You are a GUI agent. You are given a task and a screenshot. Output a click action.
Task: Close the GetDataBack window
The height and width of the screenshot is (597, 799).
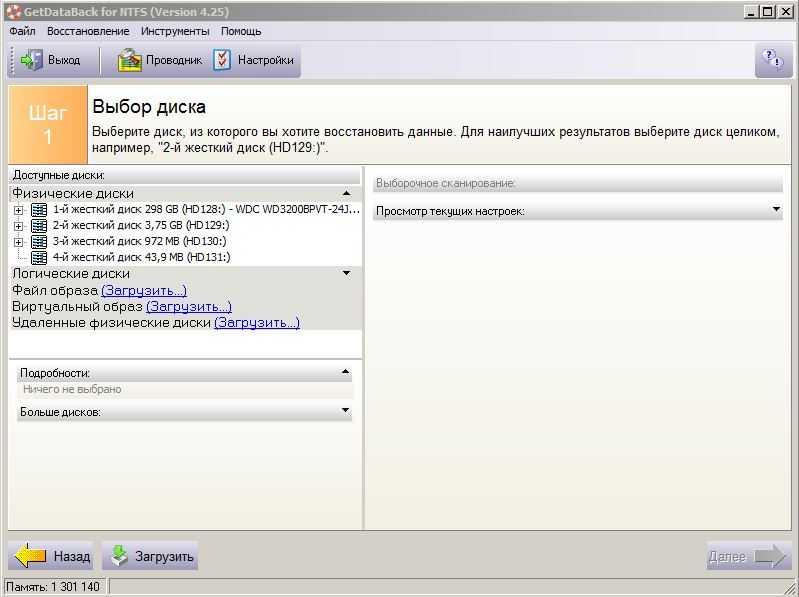tap(785, 12)
